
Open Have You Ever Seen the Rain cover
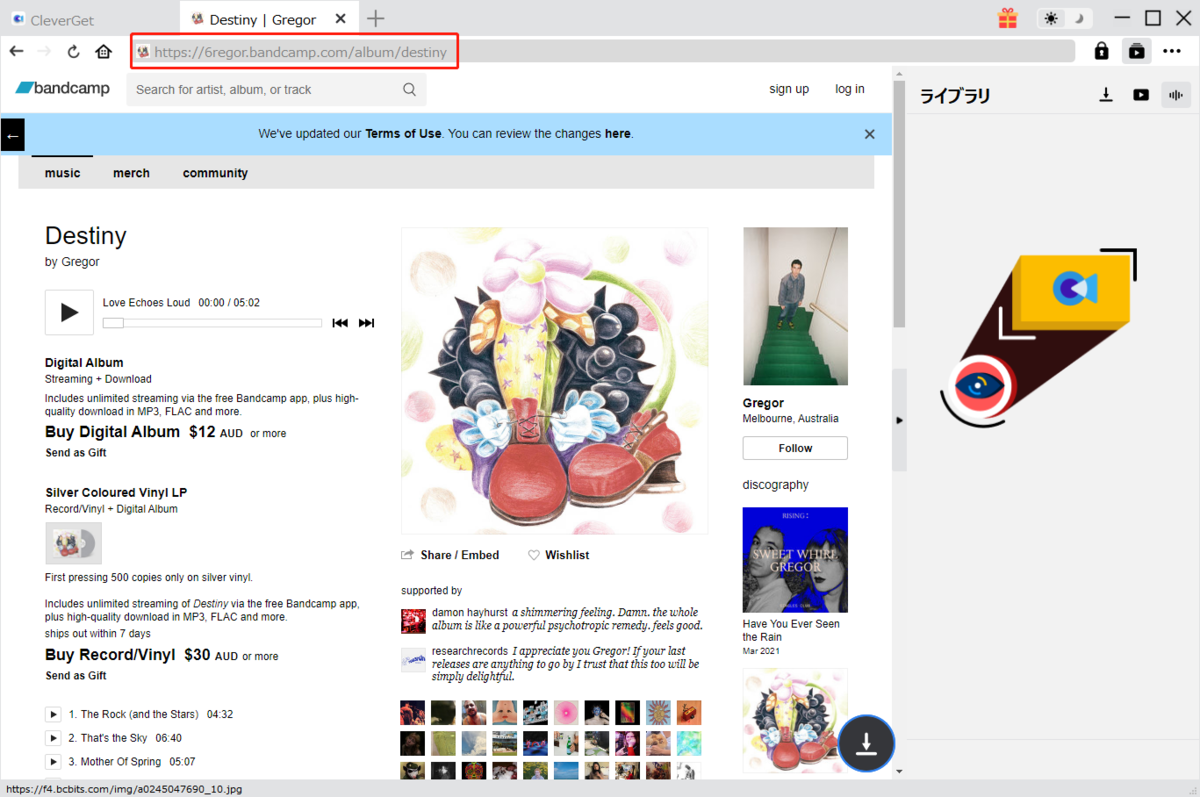(x=795, y=560)
